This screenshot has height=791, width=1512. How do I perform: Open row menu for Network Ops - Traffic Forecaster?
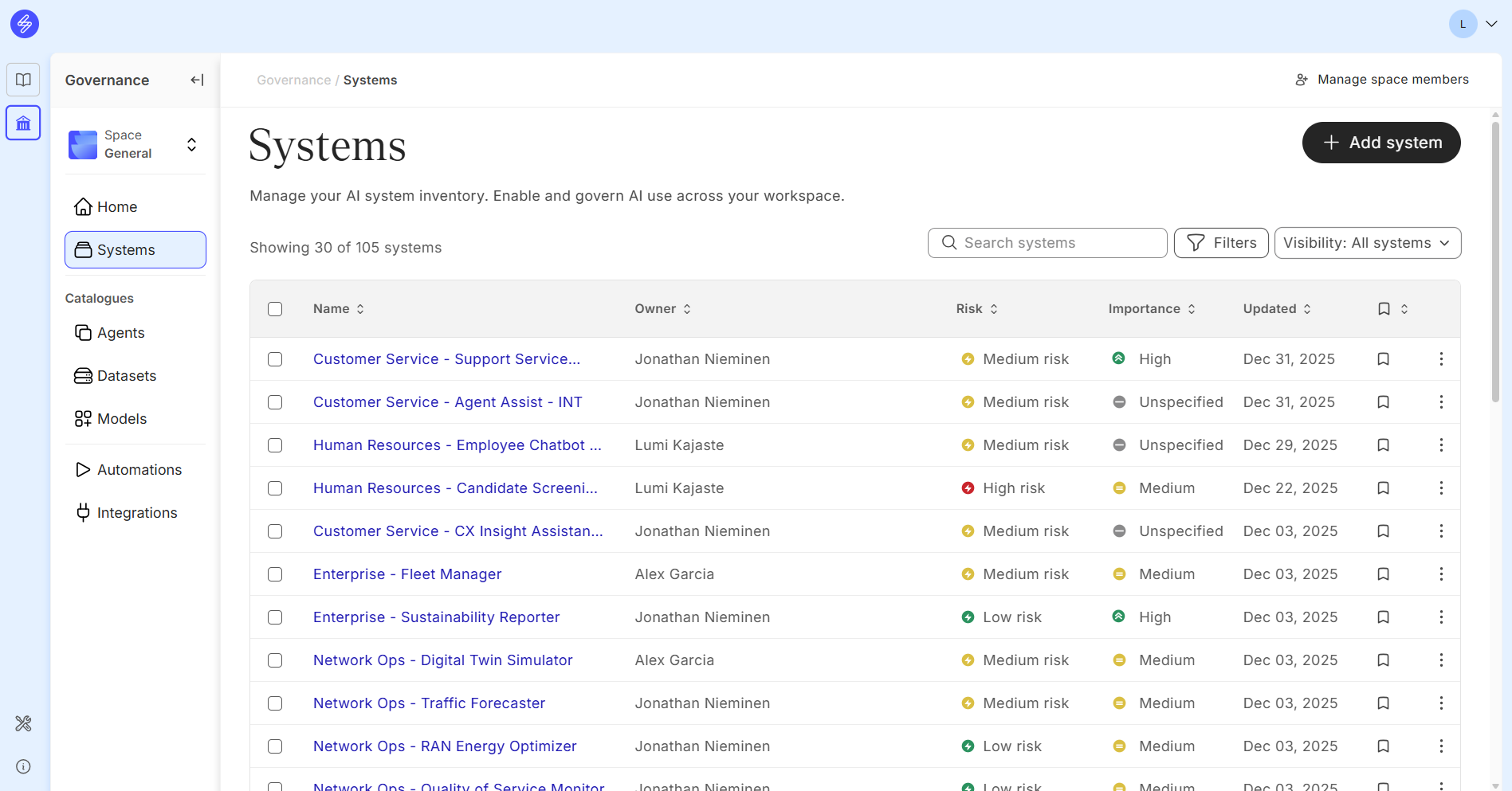pyautogui.click(x=1440, y=703)
